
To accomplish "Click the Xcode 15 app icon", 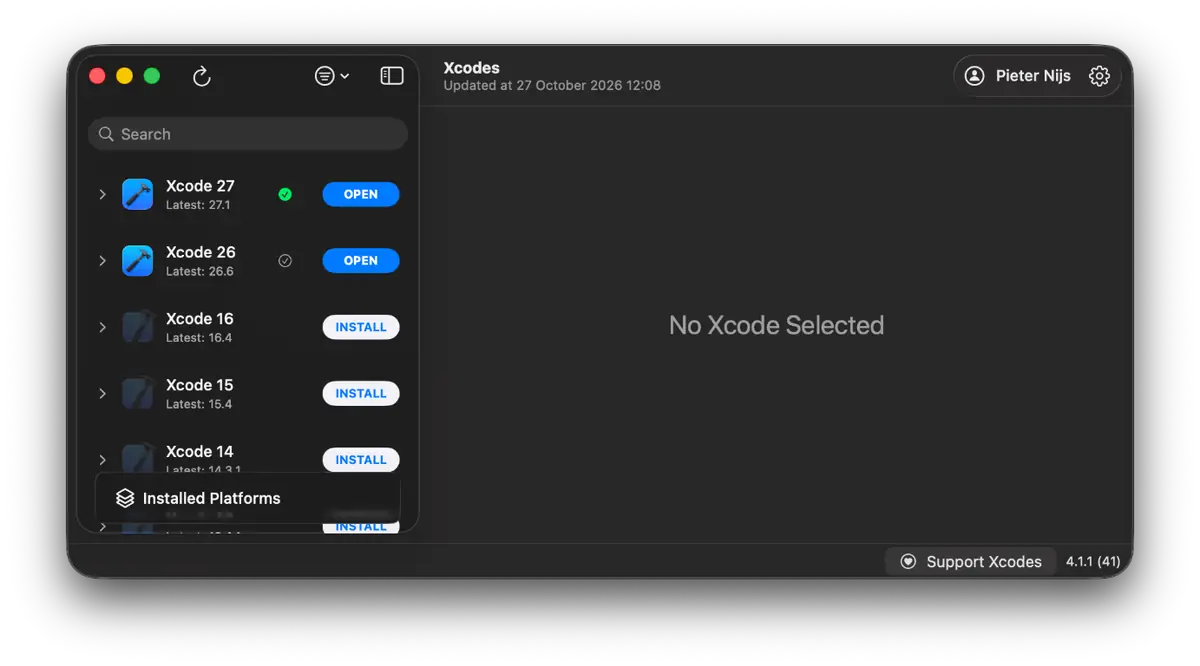I will (x=138, y=393).
